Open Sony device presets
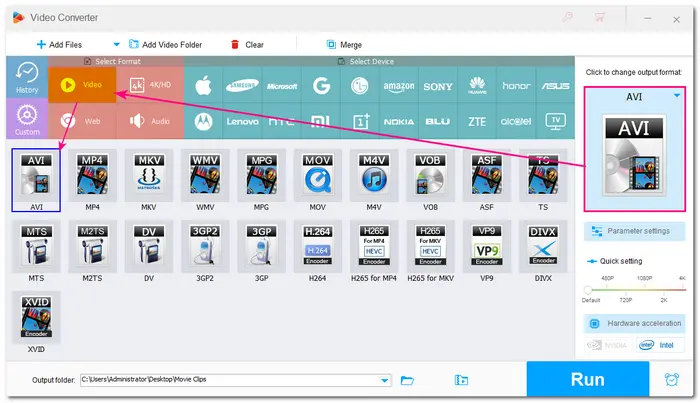 coord(438,85)
